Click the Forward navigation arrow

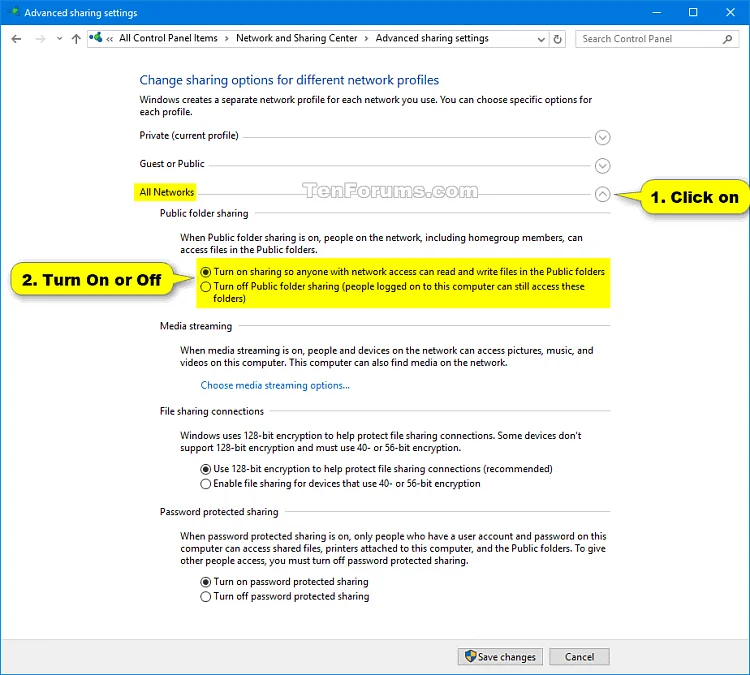click(41, 39)
